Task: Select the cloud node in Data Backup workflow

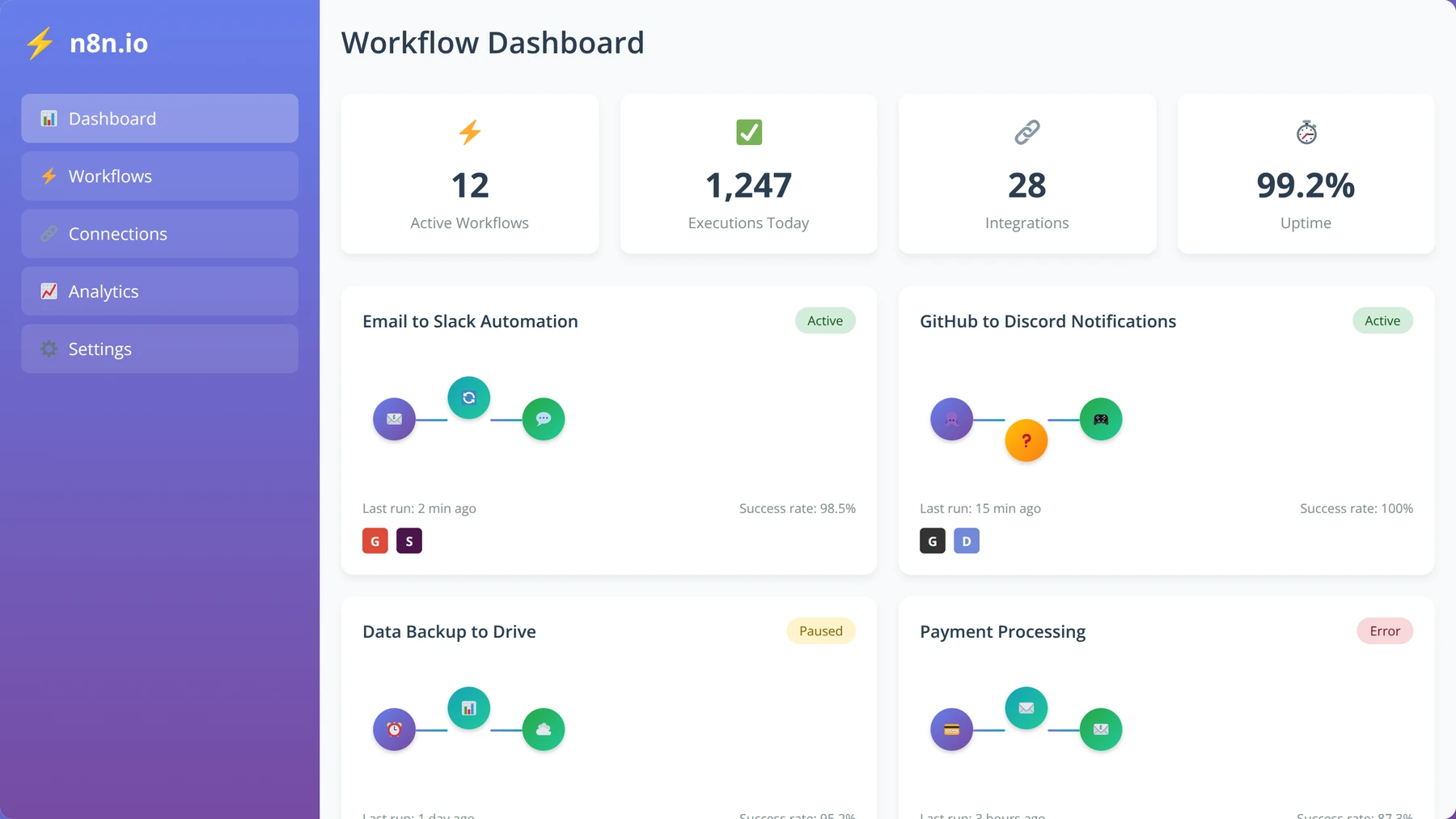Action: click(544, 729)
